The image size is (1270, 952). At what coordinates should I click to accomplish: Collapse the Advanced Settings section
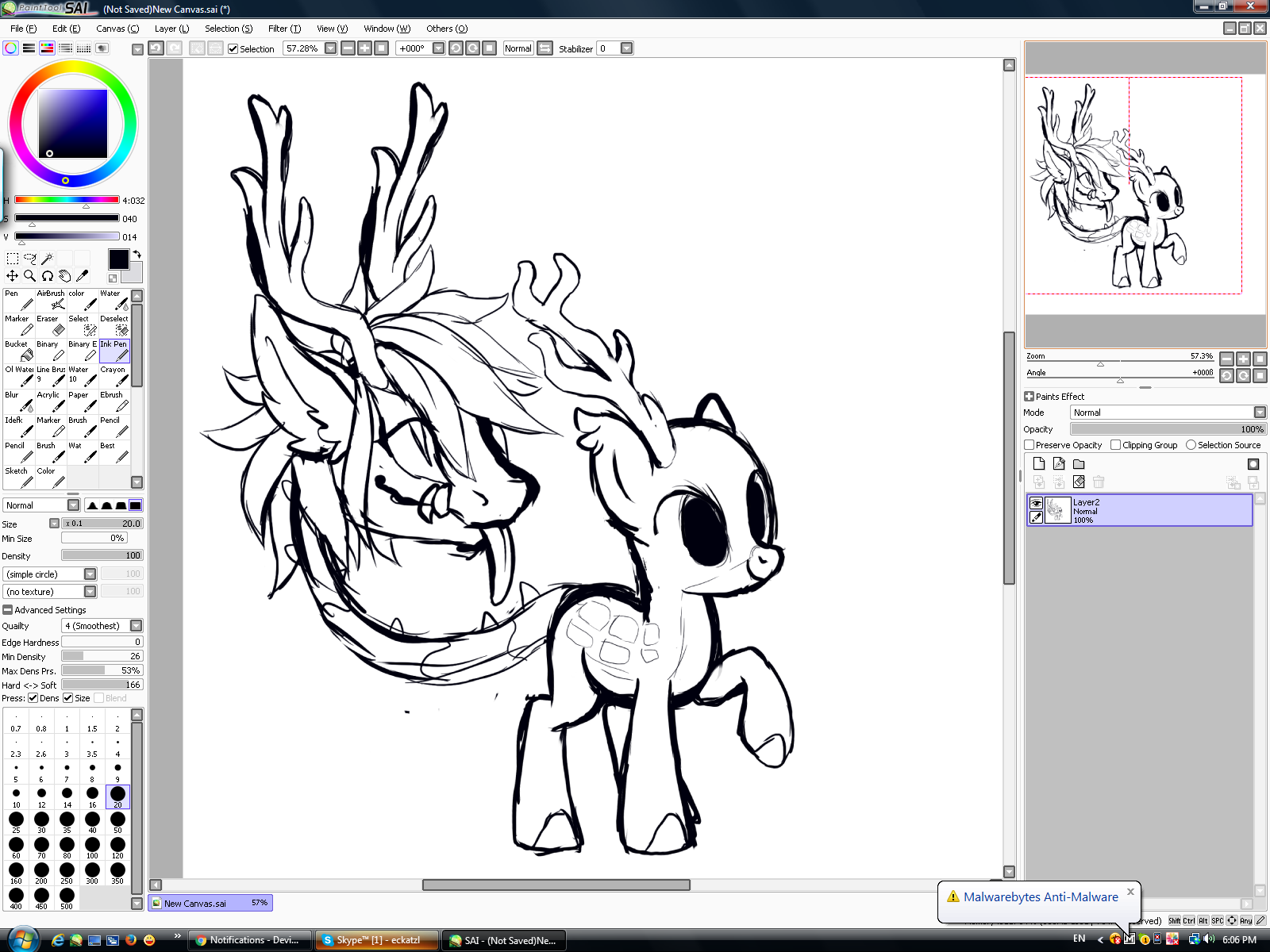point(8,610)
